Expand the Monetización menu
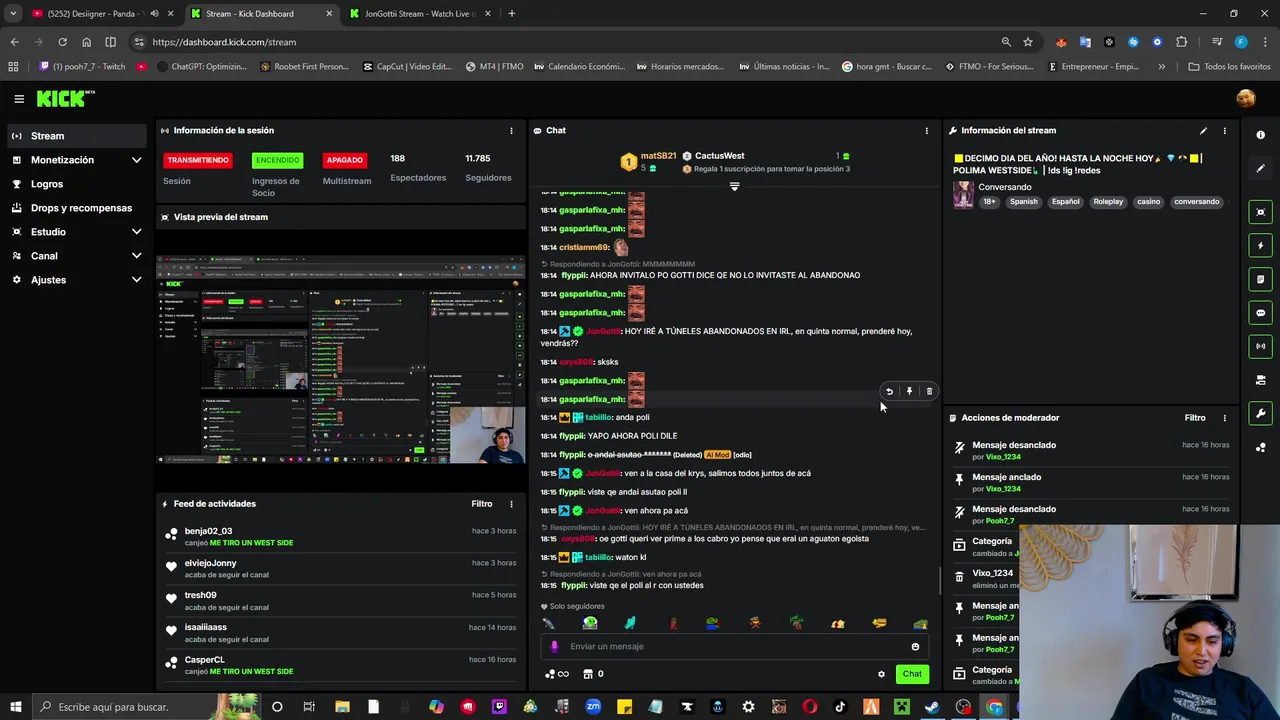Viewport: 1280px width, 720px height. 77,160
